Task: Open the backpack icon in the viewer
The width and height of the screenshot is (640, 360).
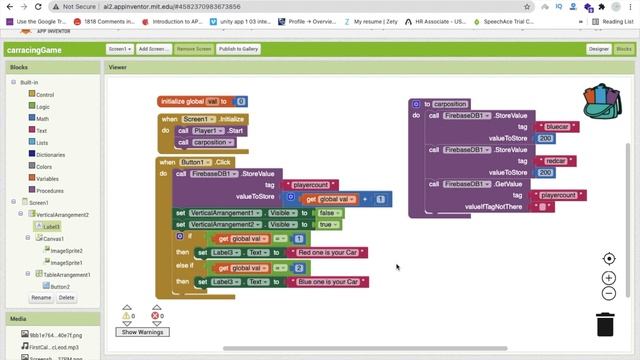Action: point(603,101)
